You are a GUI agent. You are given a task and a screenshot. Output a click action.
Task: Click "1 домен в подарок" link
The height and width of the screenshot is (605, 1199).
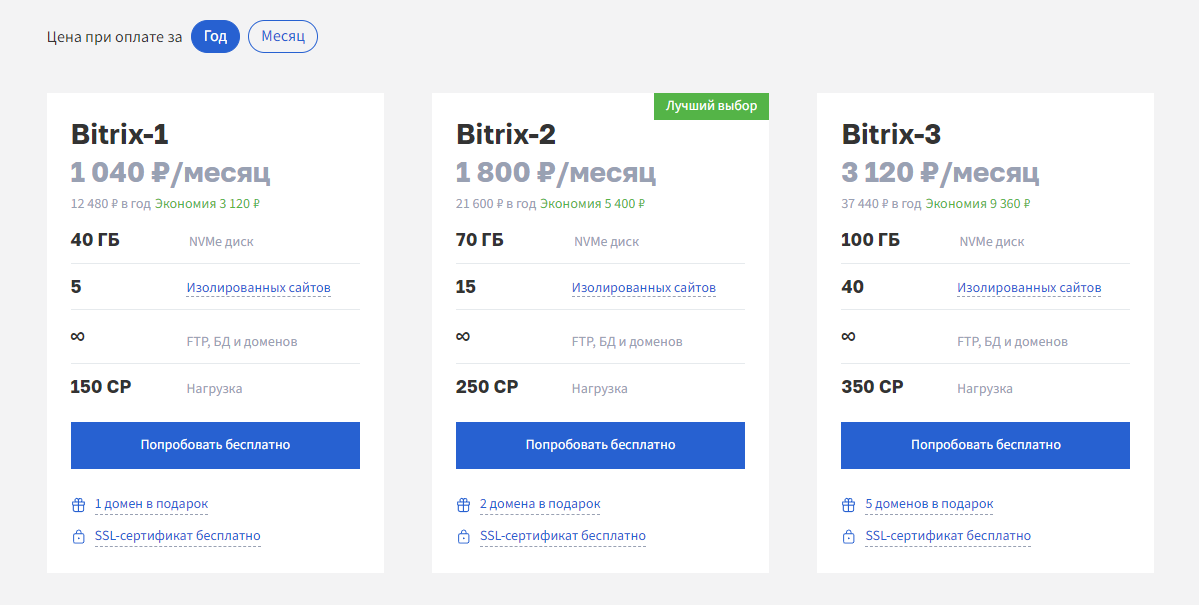tap(151, 504)
